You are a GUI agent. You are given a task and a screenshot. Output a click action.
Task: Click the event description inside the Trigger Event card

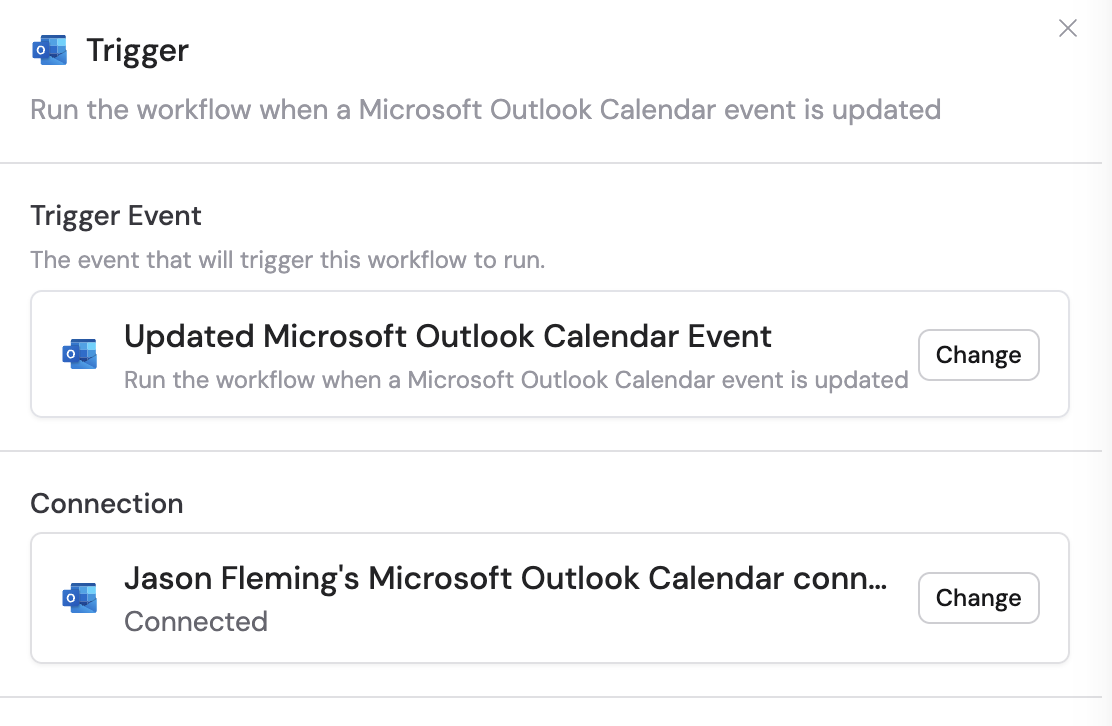(x=516, y=380)
